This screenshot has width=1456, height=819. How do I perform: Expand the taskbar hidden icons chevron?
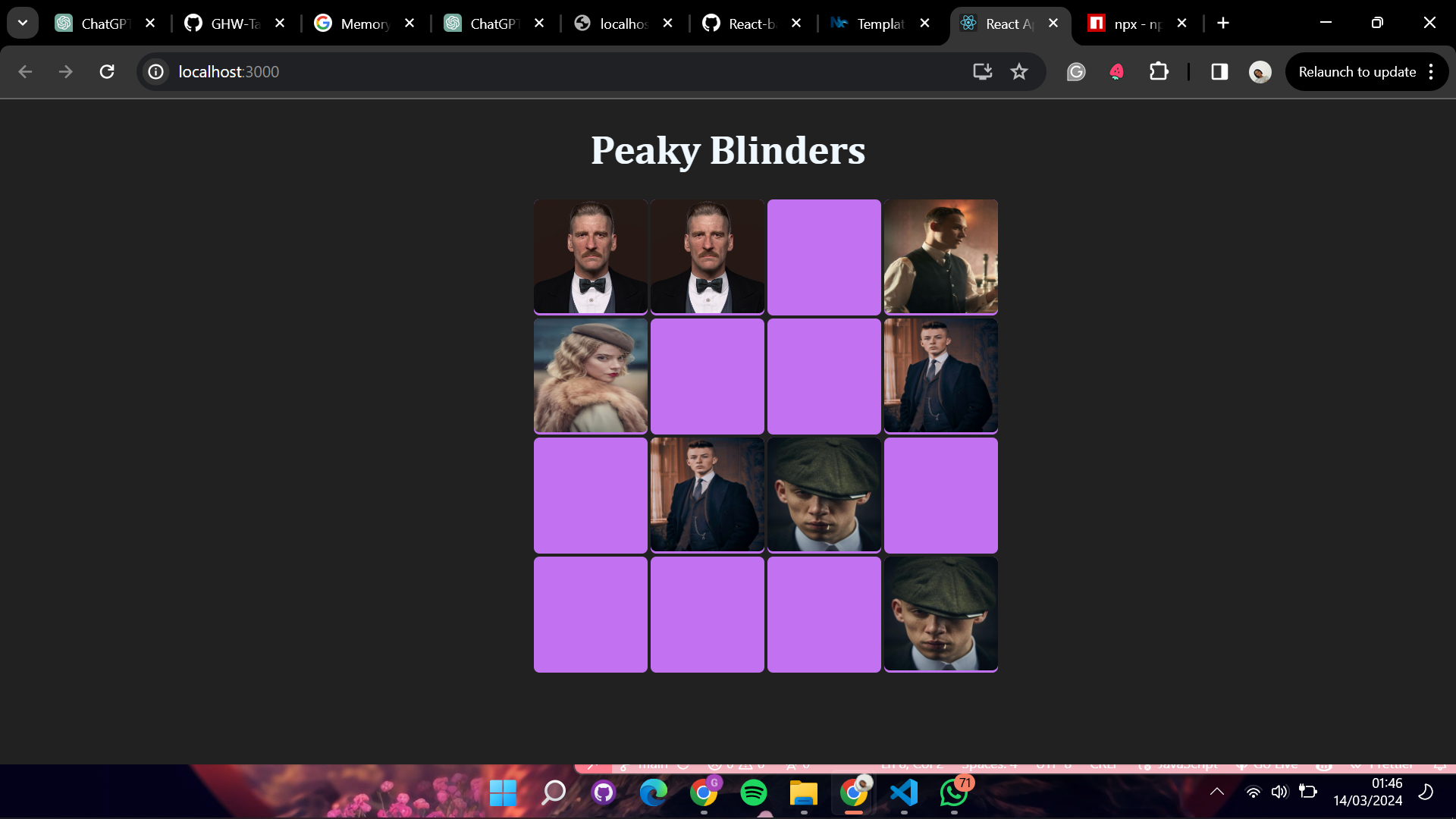point(1217,791)
